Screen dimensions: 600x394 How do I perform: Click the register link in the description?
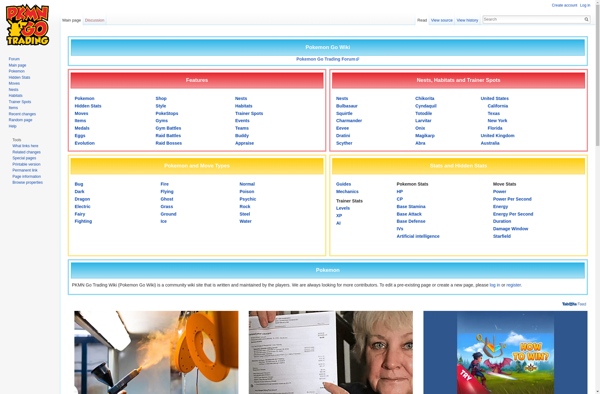tap(513, 285)
